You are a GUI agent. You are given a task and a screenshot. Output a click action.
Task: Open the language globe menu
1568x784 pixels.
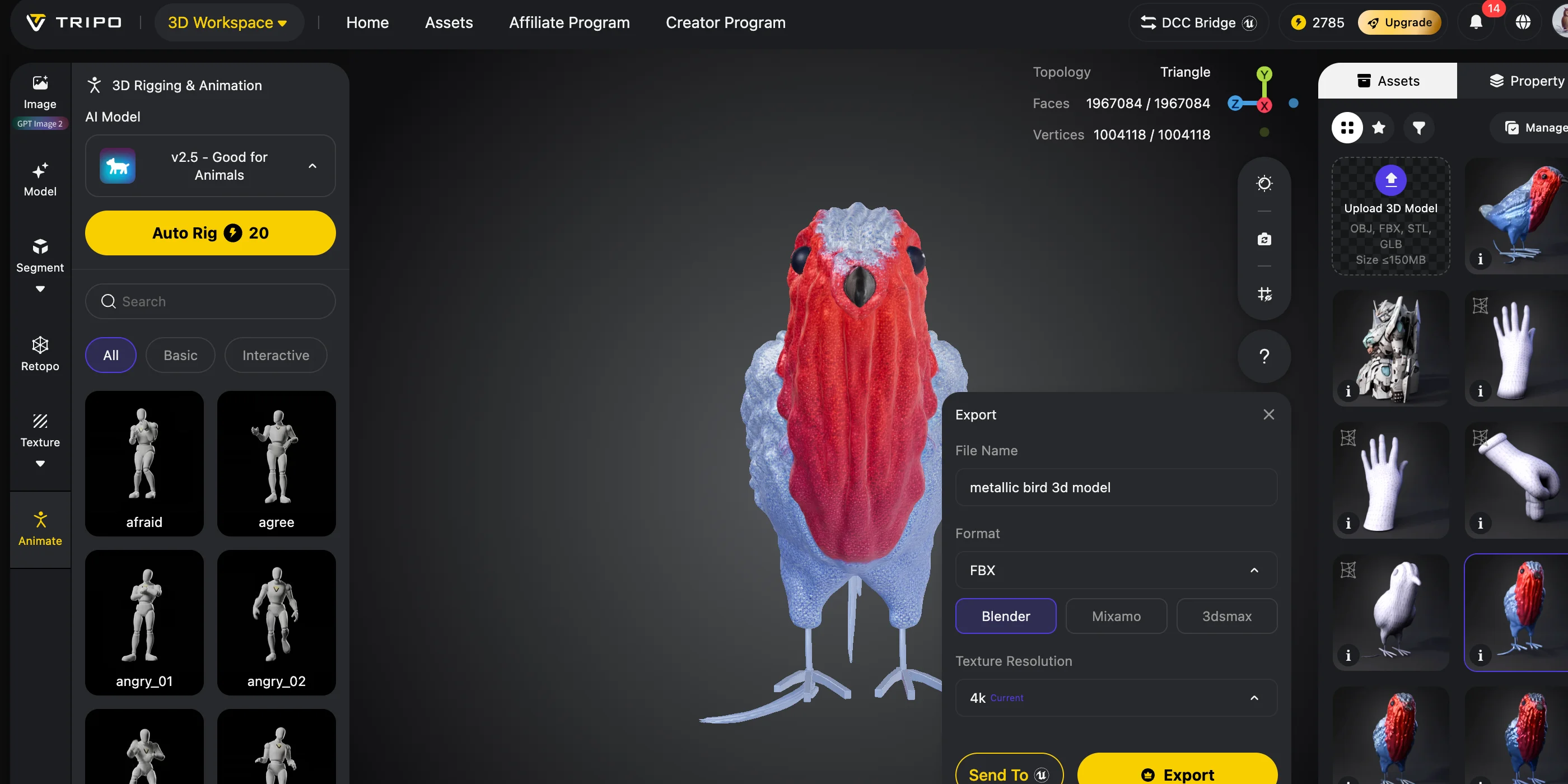pos(1523,22)
